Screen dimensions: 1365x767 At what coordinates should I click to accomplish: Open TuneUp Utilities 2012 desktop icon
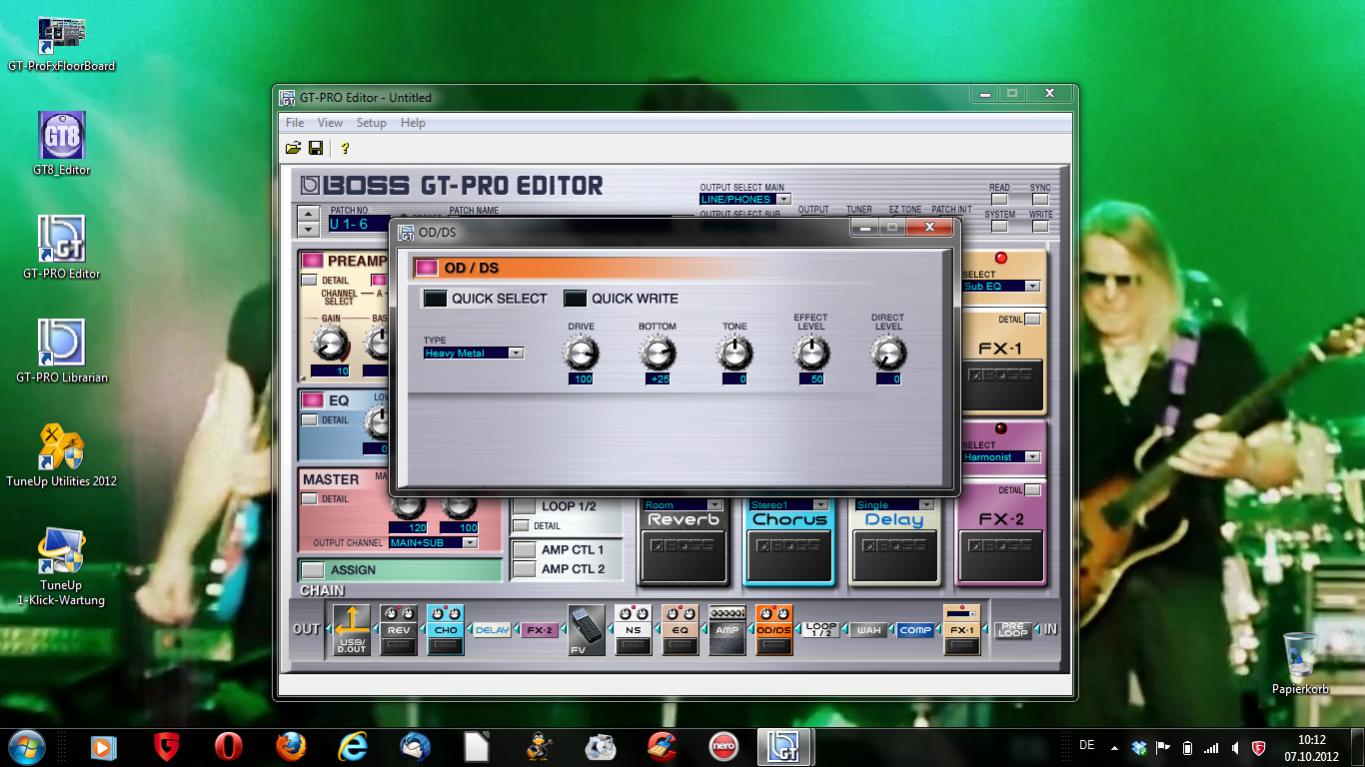click(x=61, y=456)
